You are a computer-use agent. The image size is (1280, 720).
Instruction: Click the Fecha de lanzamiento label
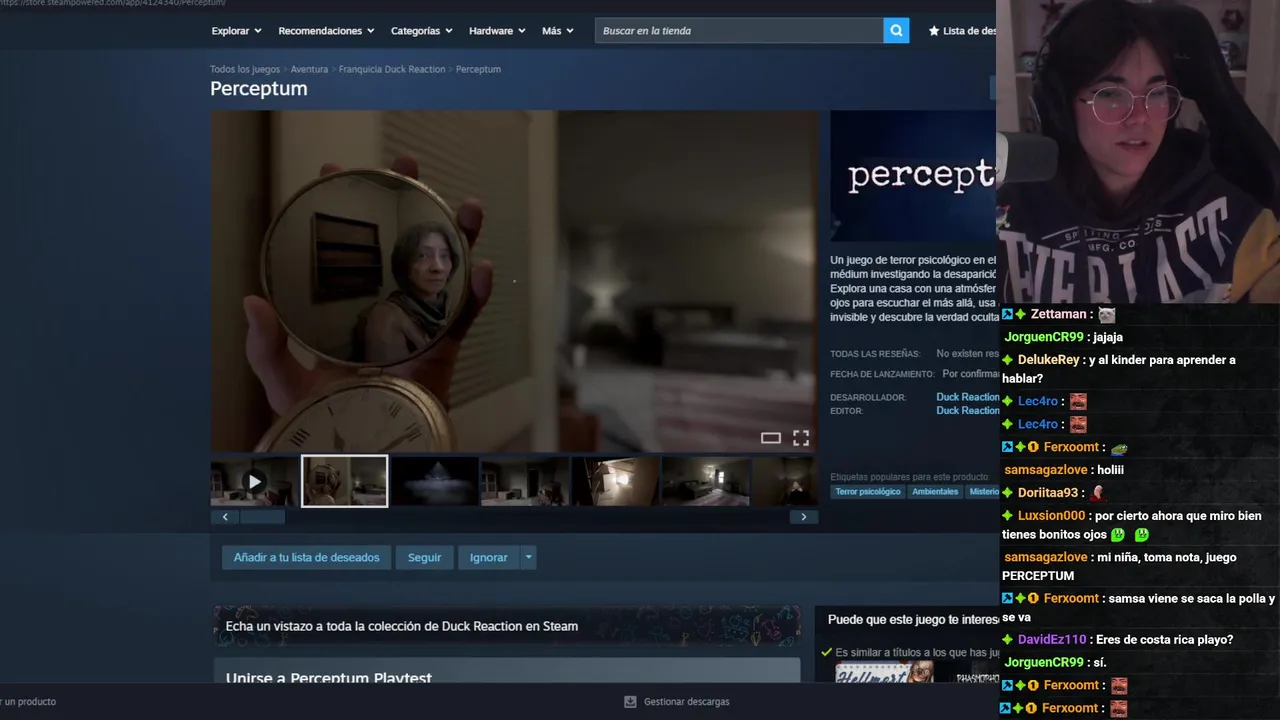coord(882,374)
